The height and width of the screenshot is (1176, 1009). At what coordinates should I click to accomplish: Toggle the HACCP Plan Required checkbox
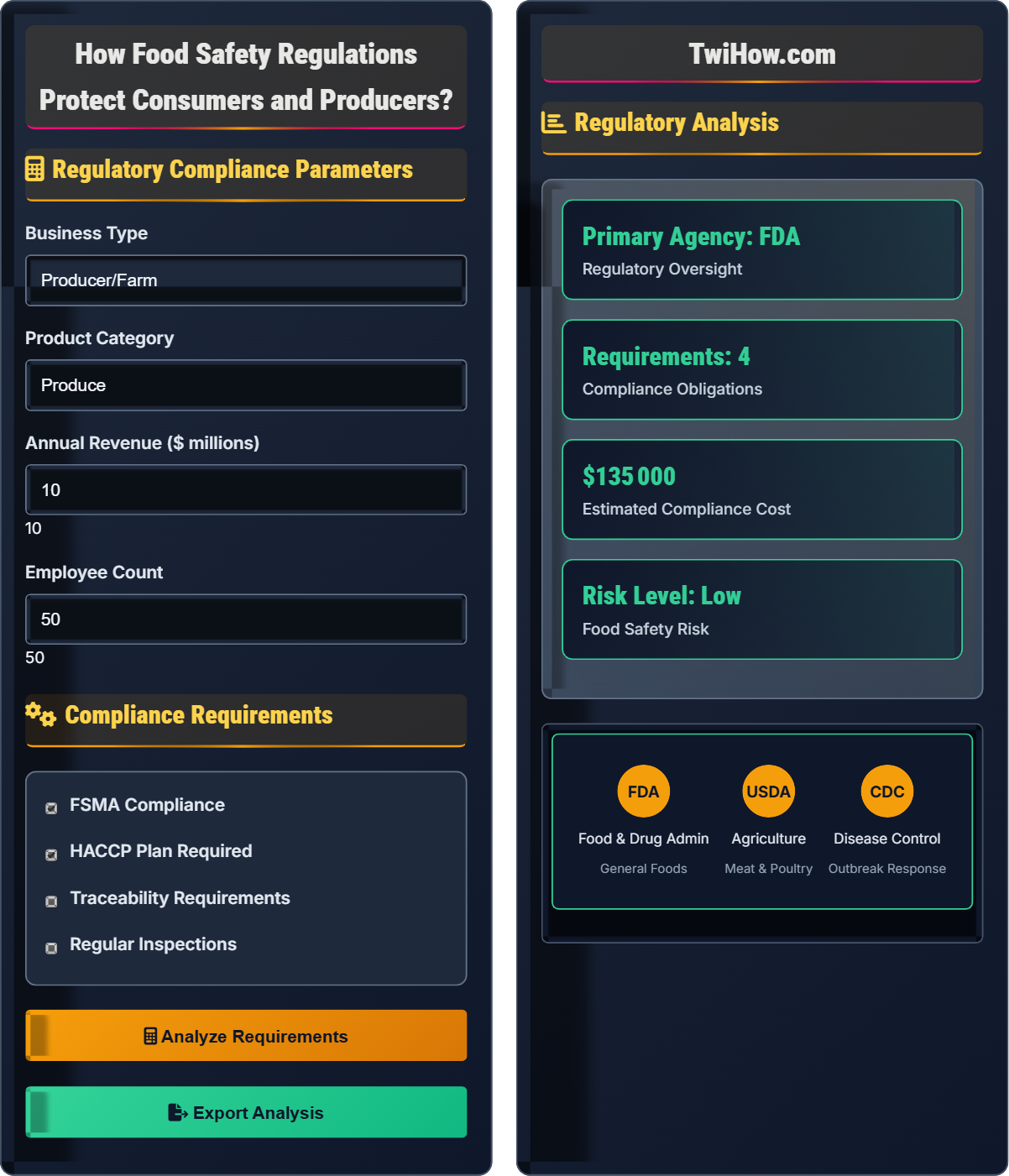[51, 855]
